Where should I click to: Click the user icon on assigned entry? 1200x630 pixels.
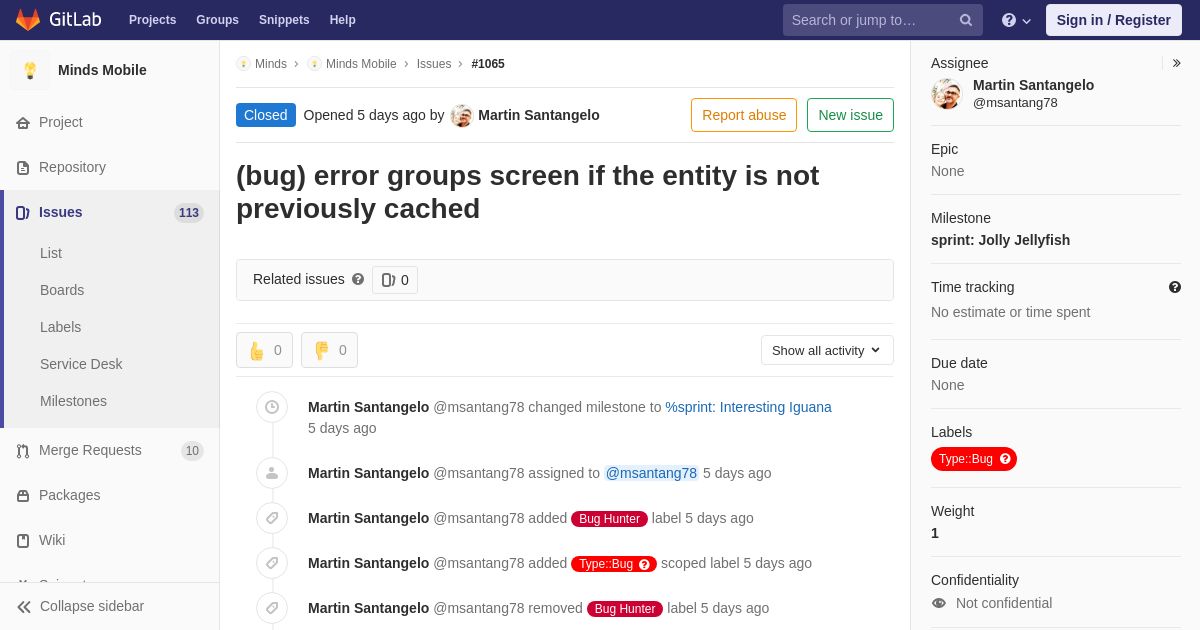click(272, 473)
